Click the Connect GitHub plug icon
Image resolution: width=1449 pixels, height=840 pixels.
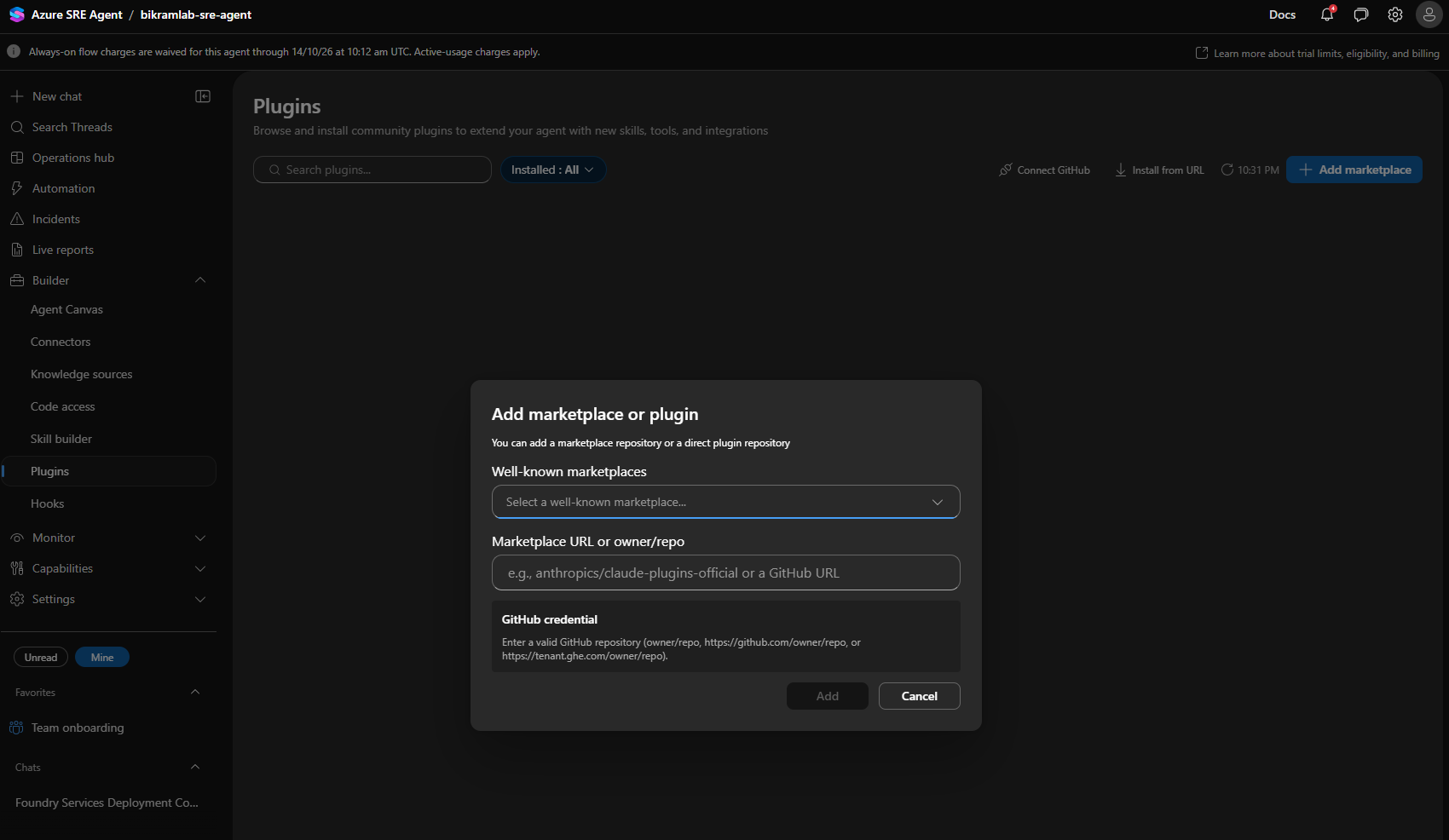[x=1006, y=170]
